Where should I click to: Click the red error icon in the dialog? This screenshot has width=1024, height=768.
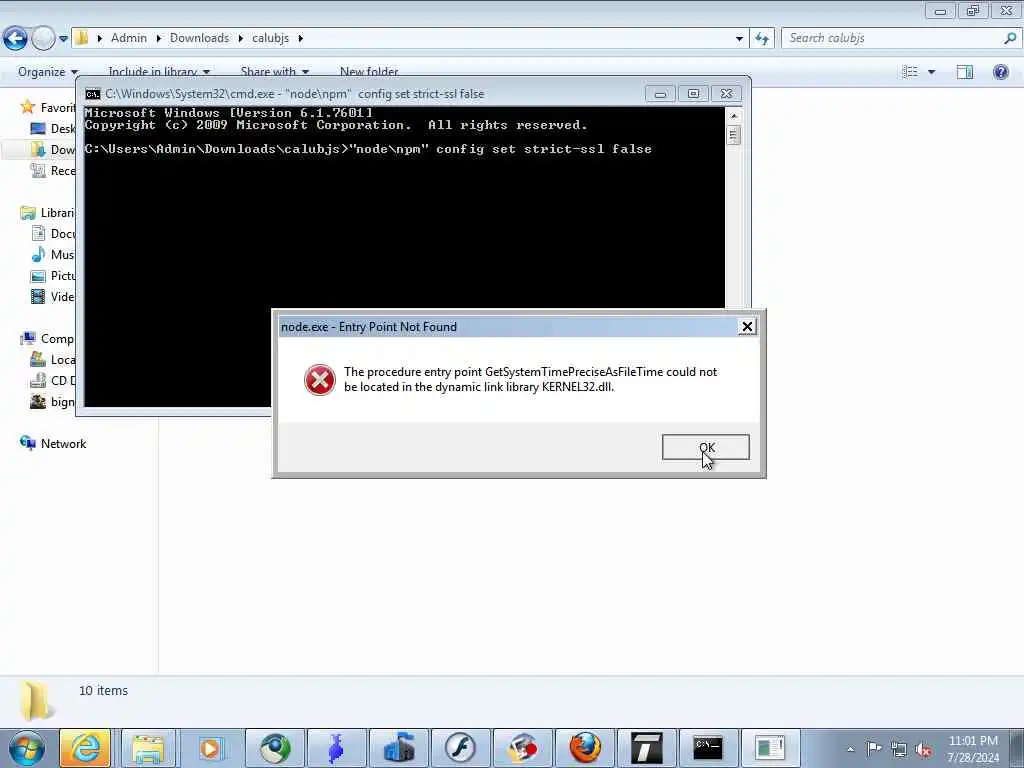319,379
